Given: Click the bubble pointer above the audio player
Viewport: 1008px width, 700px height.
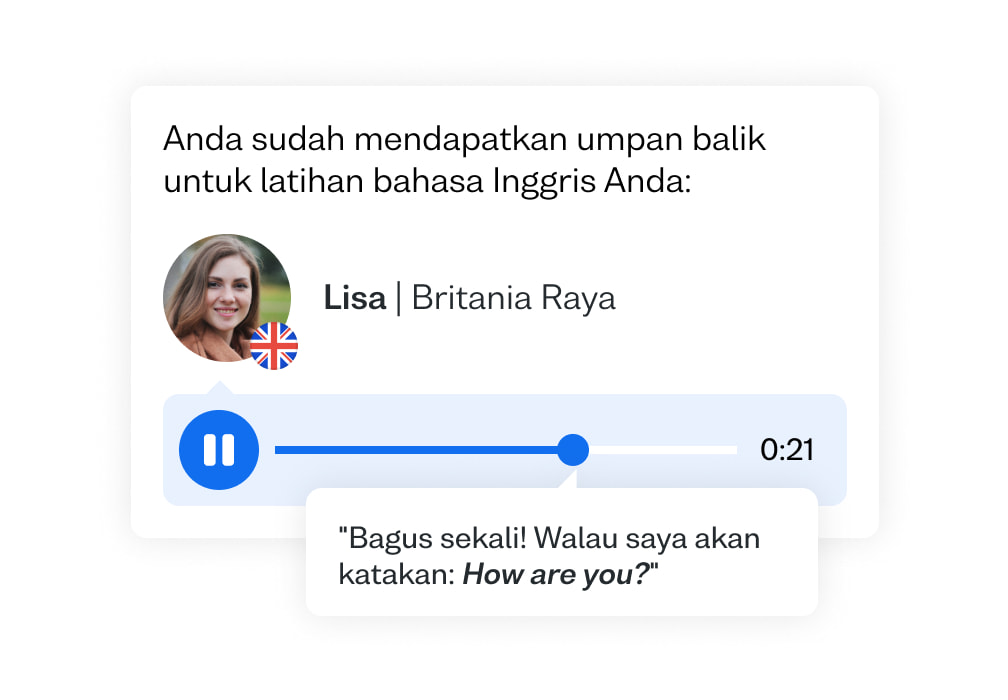Looking at the screenshot, I should pyautogui.click(x=219, y=388).
